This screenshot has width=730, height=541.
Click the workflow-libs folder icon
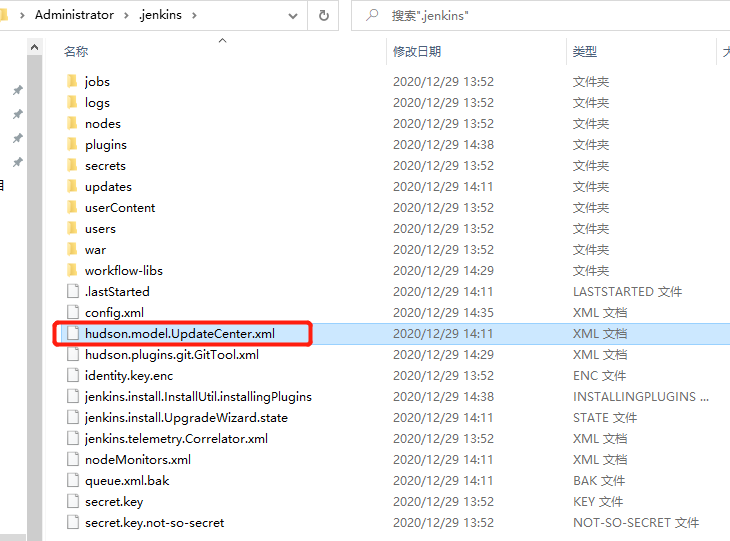pyautogui.click(x=72, y=270)
